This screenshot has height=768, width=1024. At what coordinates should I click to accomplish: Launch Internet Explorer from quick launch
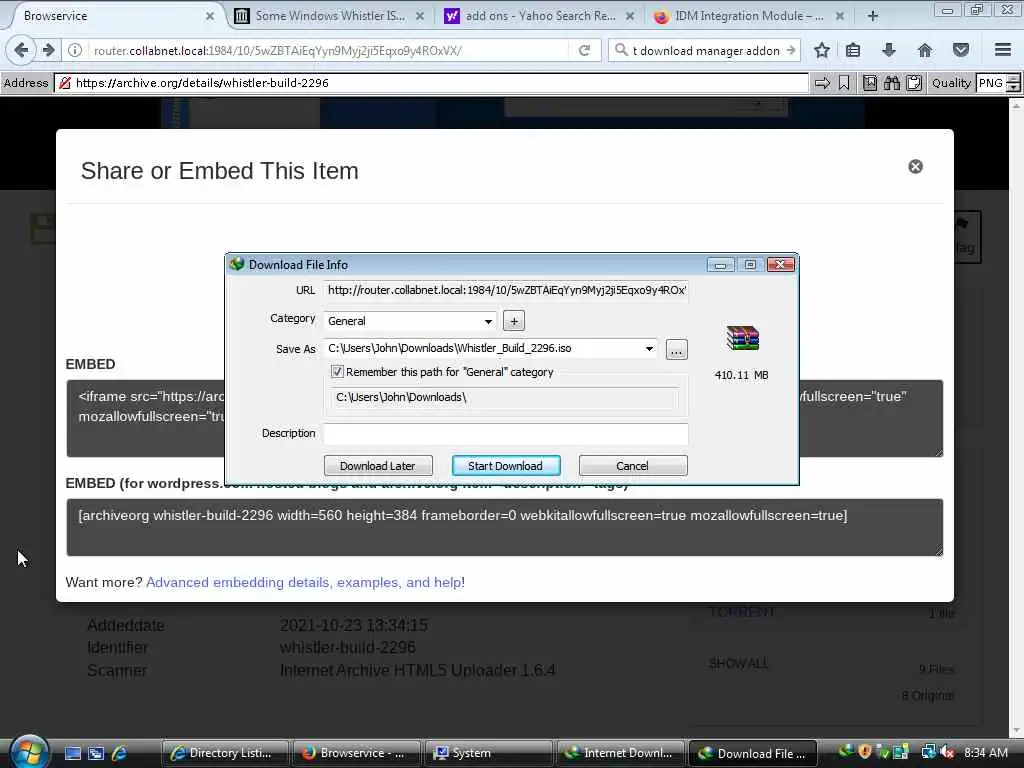(119, 754)
